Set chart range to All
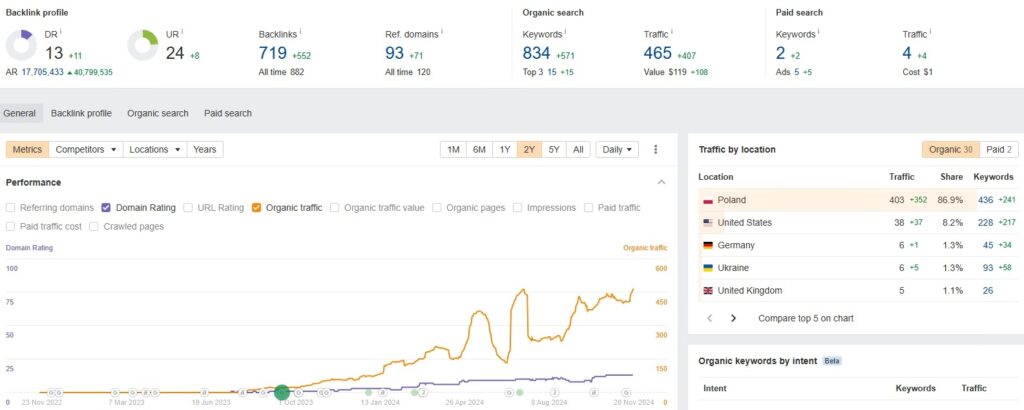Image resolution: width=1024 pixels, height=410 pixels. [578, 150]
